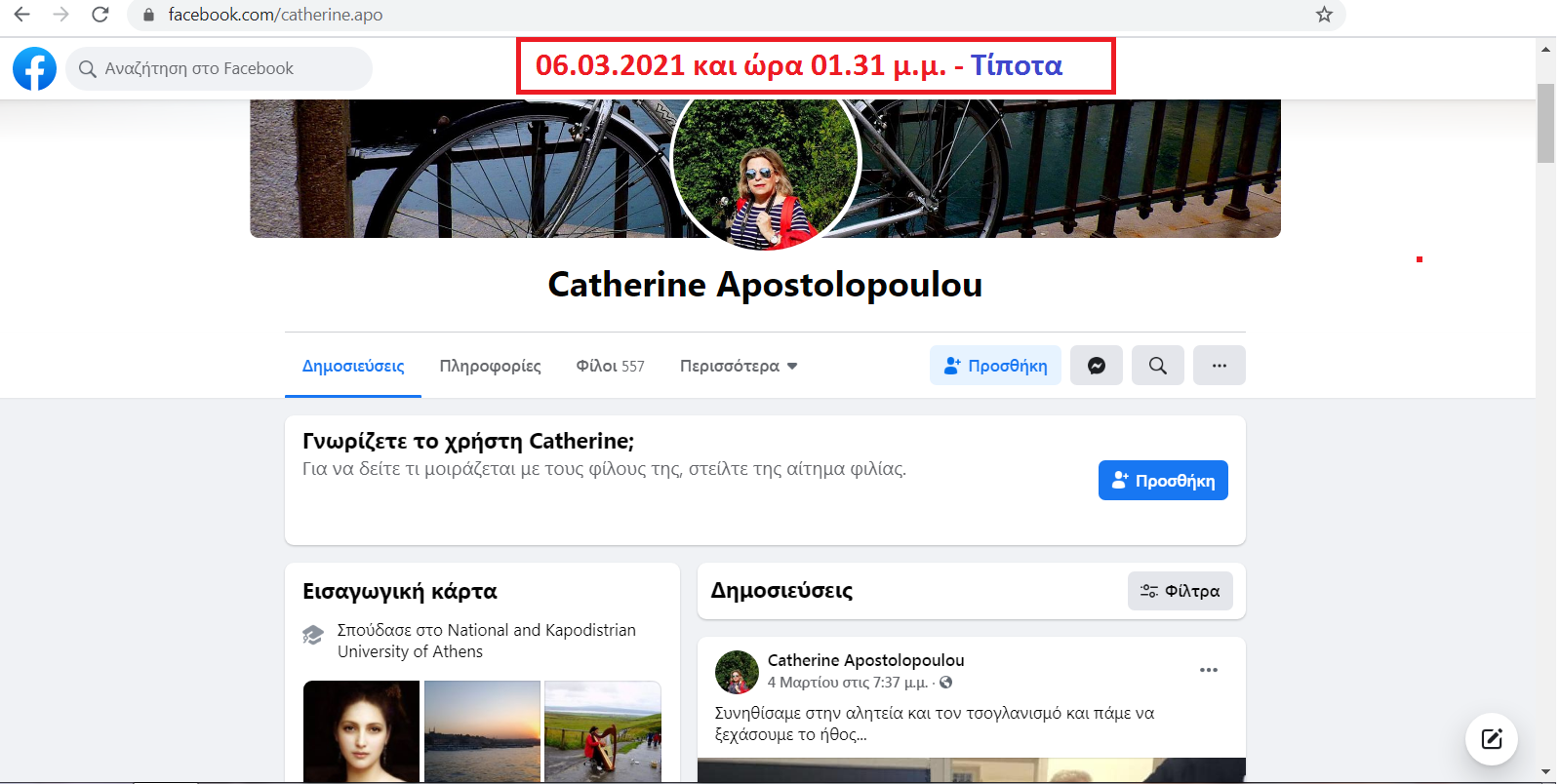Click the light-blue Προσθήκη friend button
The image size is (1561, 784).
click(x=995, y=366)
